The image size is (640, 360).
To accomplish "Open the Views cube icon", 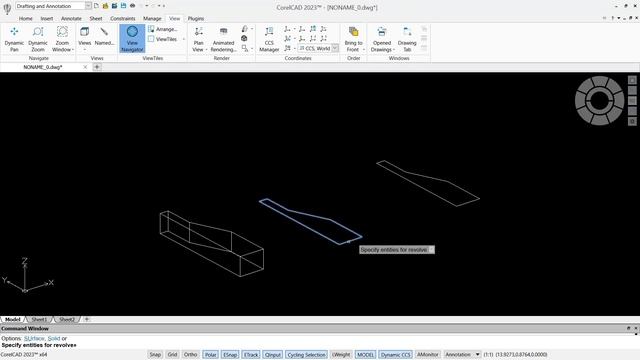I will coord(84,32).
